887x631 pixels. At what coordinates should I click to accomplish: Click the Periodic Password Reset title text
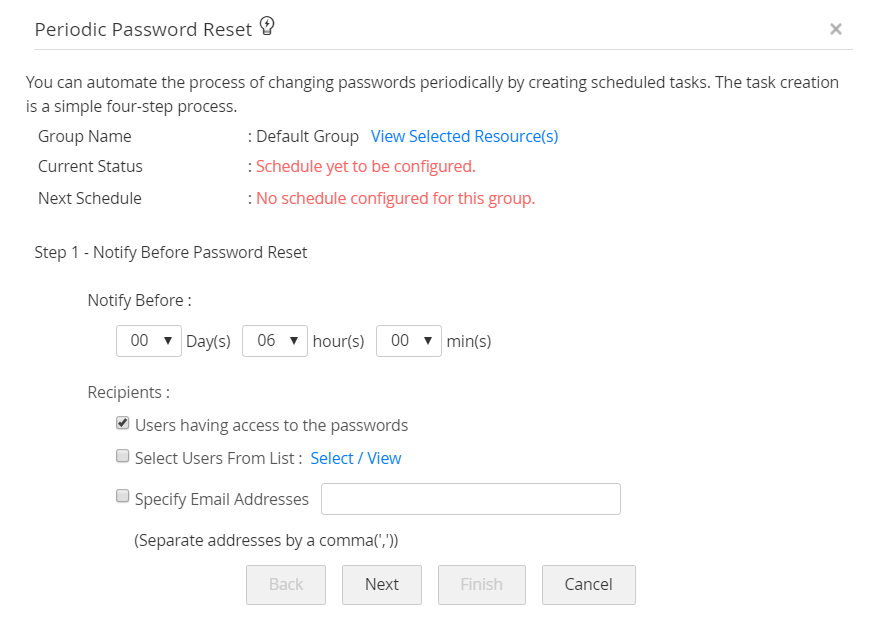tap(143, 29)
